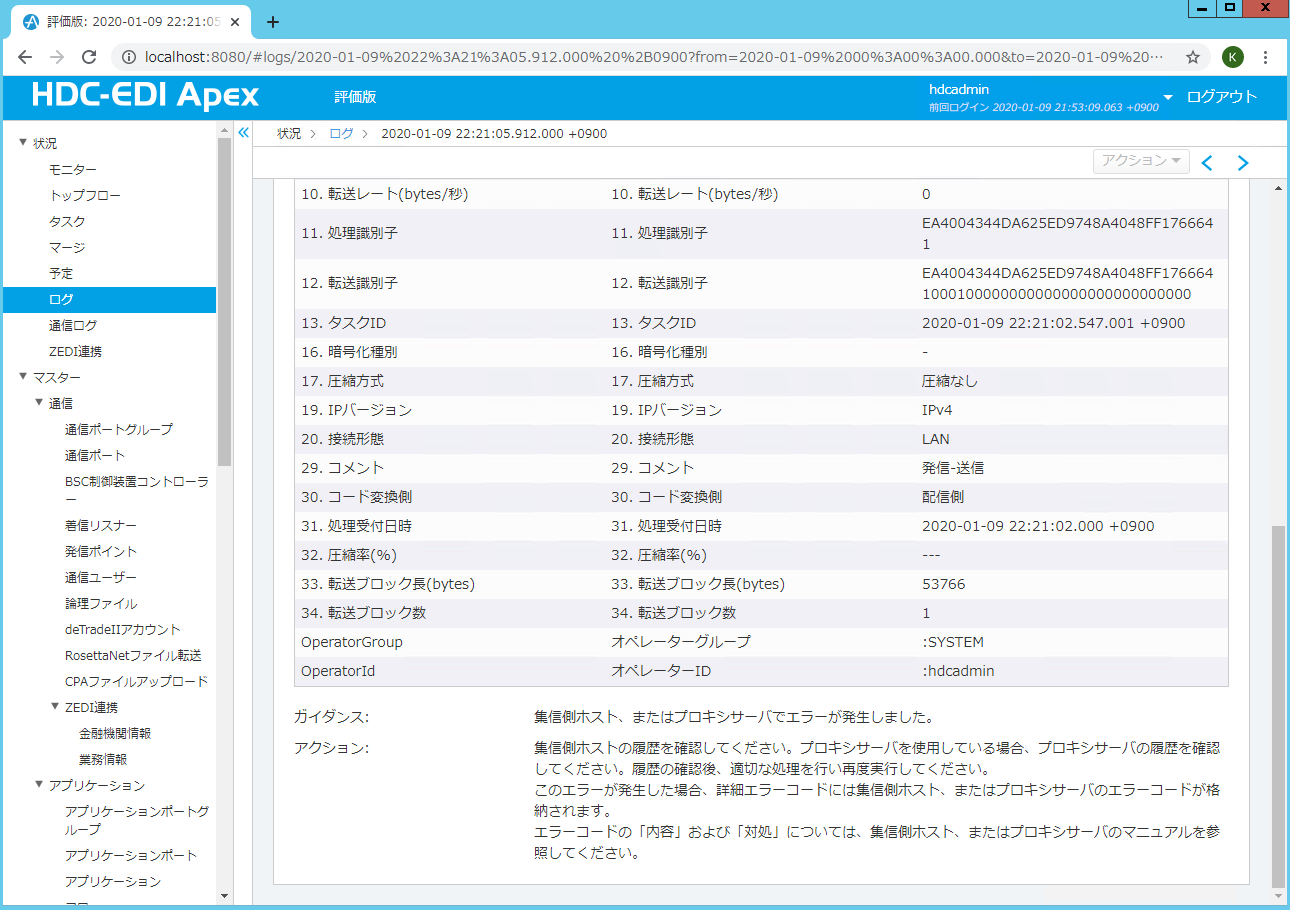Viewport: 1290px width, 910px height.
Task: Click the :SYSTEM operator group value
Action: pos(953,642)
